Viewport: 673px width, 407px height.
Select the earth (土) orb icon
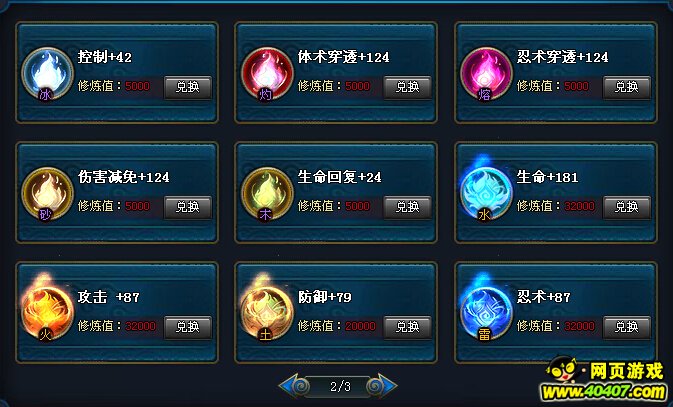267,310
